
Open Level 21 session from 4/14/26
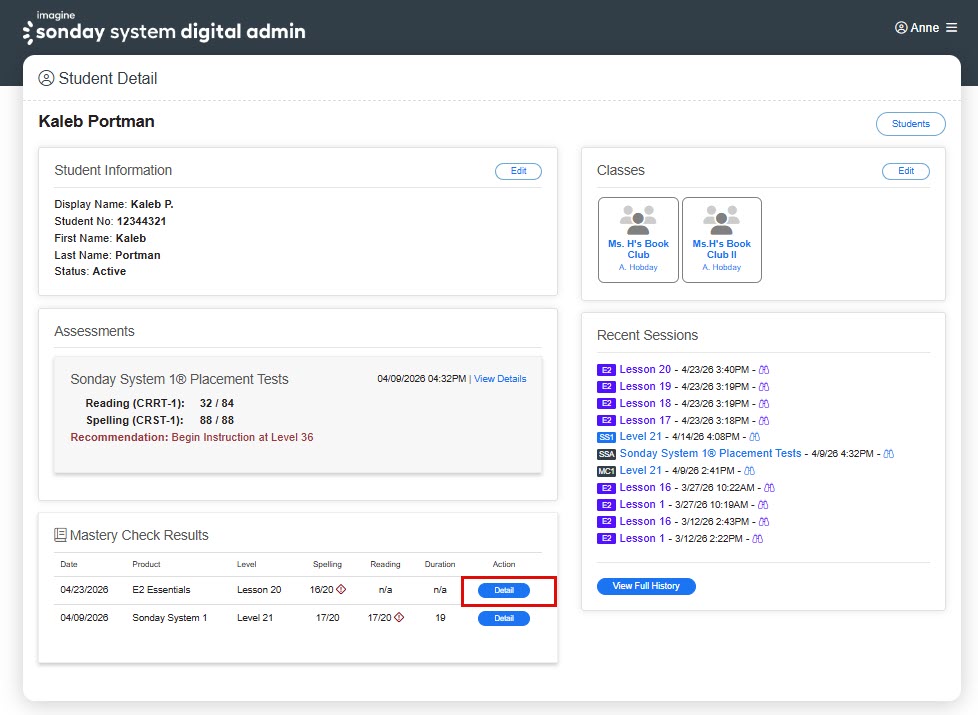click(641, 437)
